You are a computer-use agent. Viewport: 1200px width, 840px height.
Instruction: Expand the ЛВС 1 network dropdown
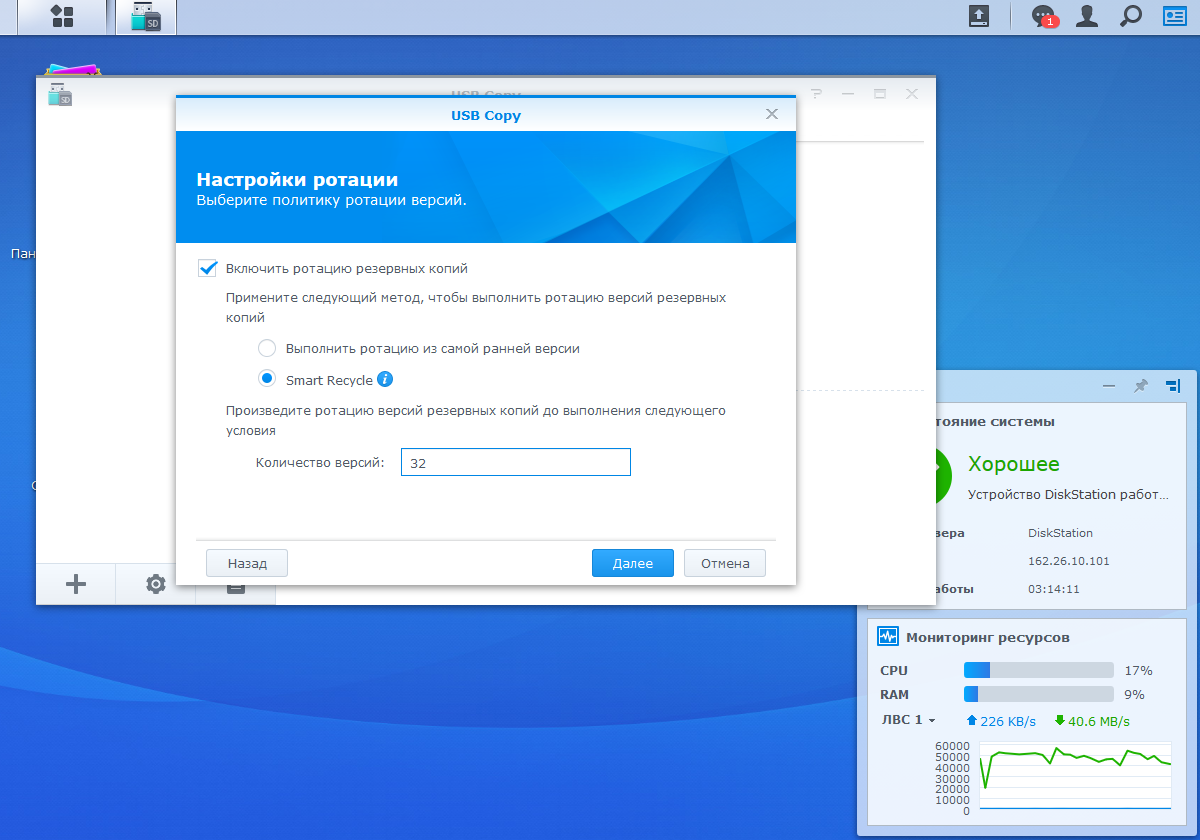(908, 720)
